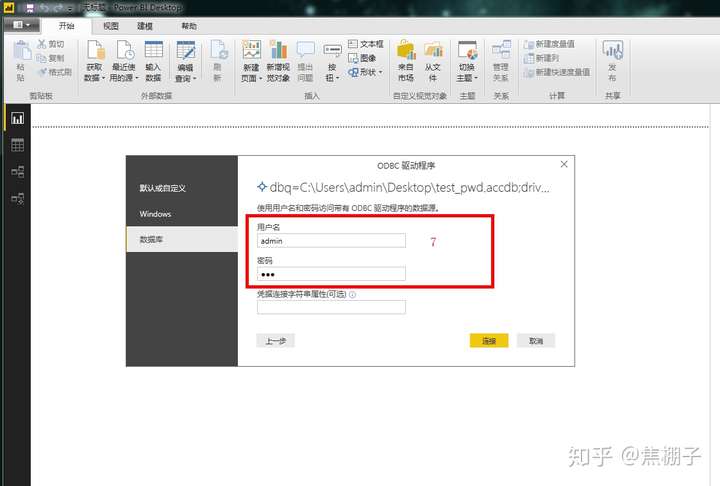Switch to the 建模 ribbon tab

click(x=145, y=26)
